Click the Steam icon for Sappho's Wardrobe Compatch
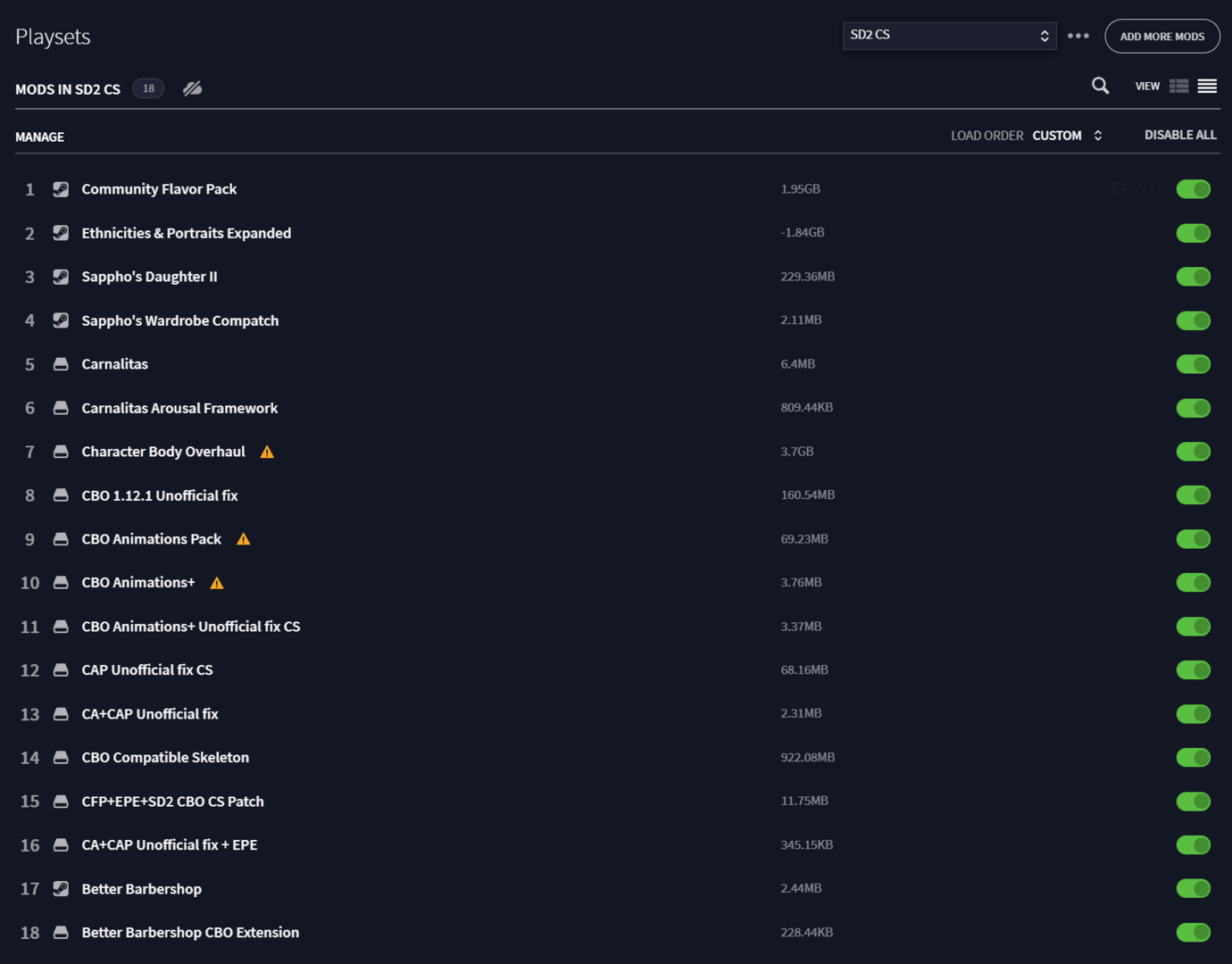 (61, 320)
